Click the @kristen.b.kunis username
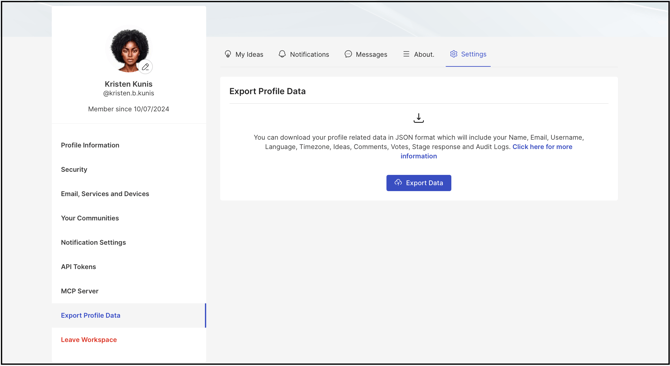Viewport: 670px width, 366px height. [129, 93]
